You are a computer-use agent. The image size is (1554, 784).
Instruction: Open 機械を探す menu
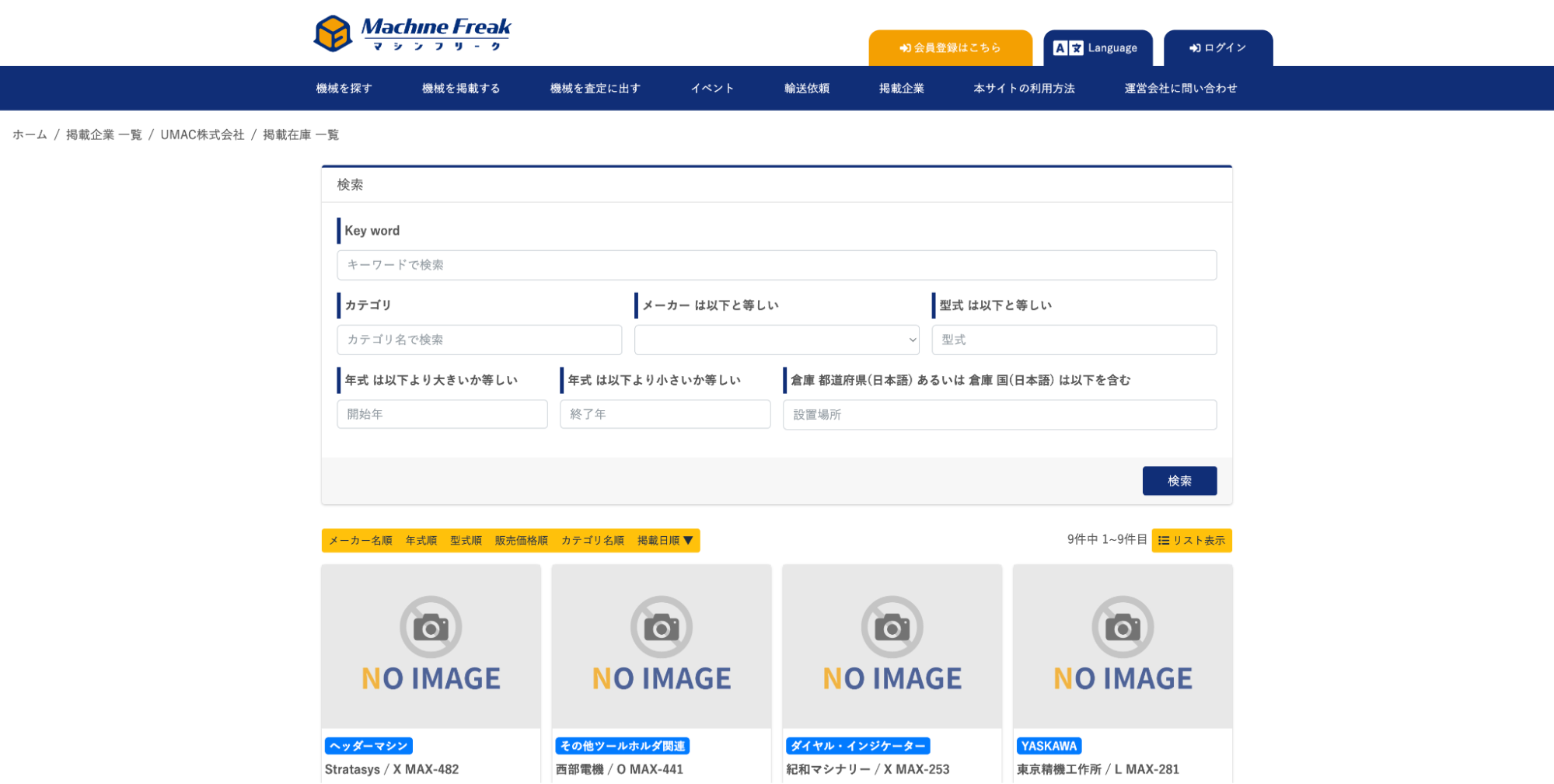(x=344, y=89)
